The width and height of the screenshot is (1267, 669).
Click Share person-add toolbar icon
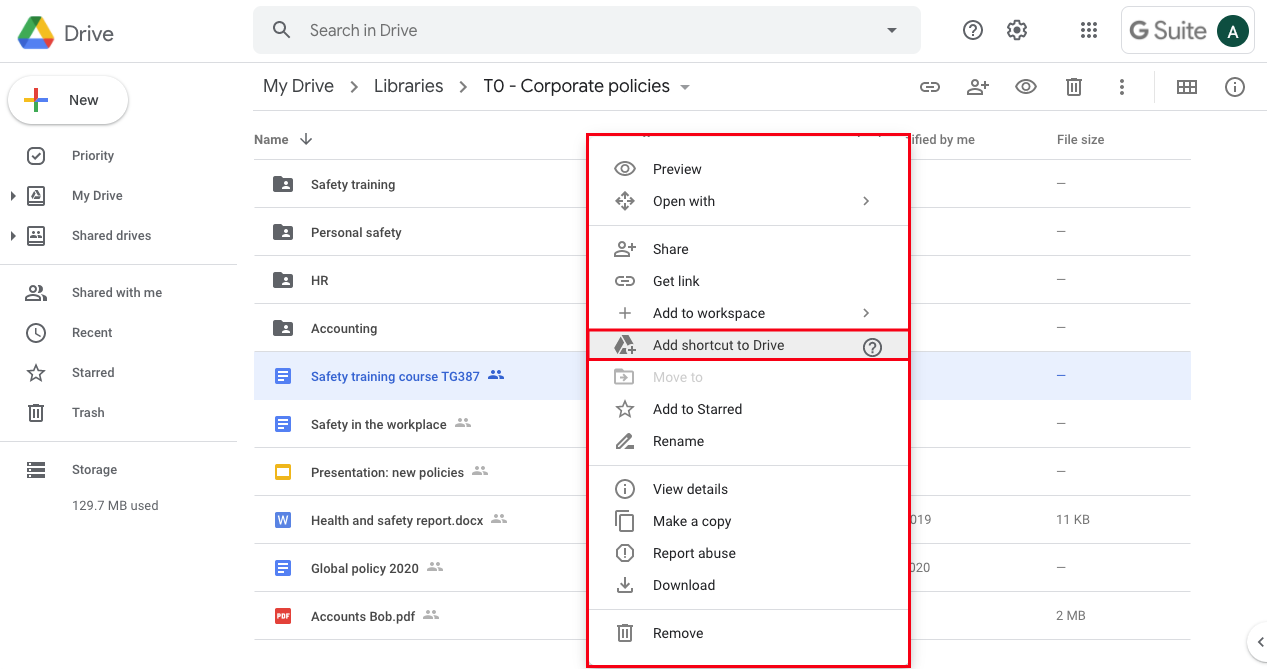tap(978, 87)
